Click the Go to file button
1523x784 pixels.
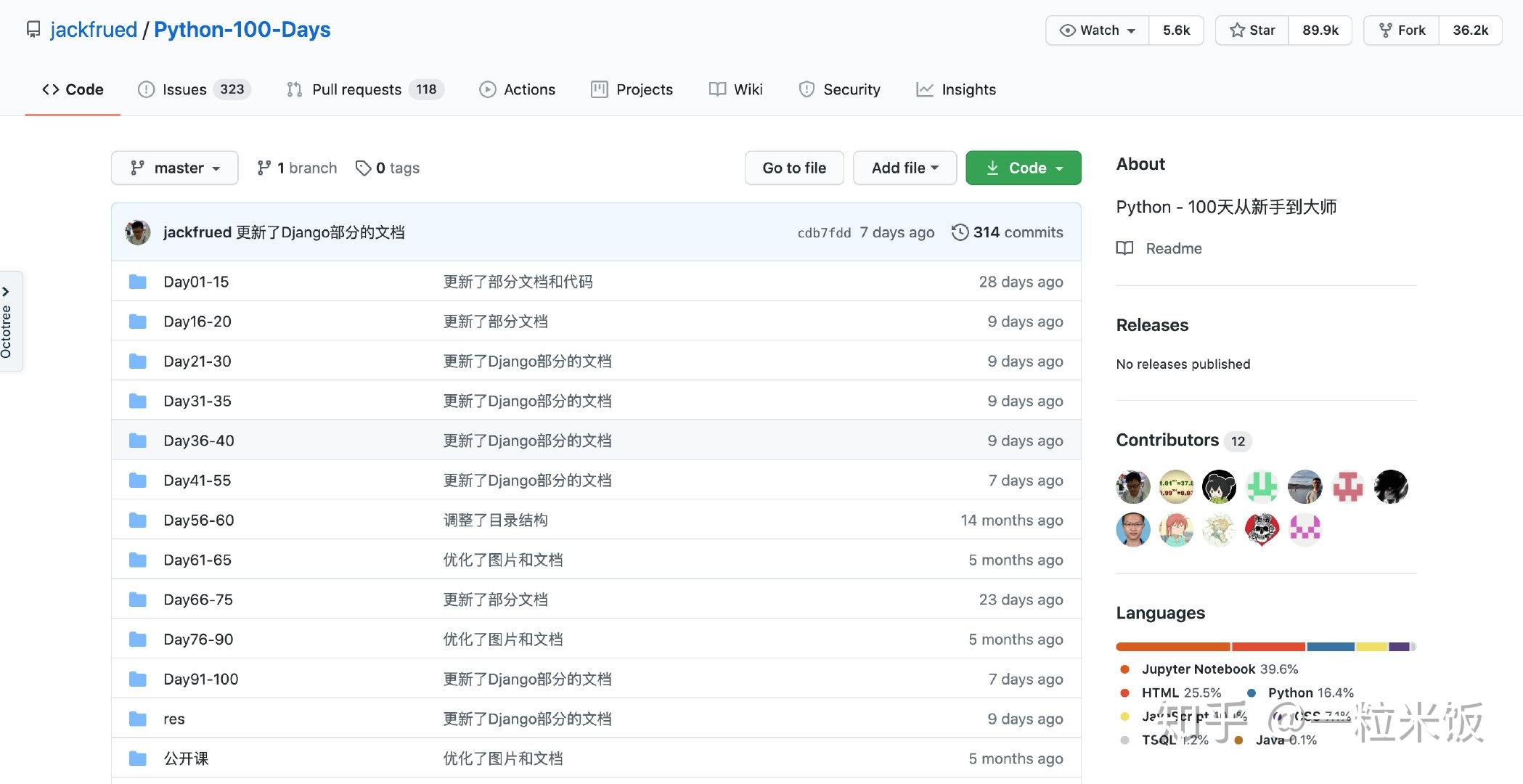point(793,167)
